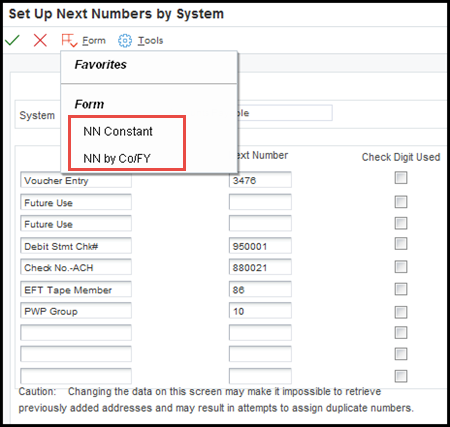This screenshot has width=450, height=427.
Task: Click the PWP Group description field
Action: [x=76, y=311]
